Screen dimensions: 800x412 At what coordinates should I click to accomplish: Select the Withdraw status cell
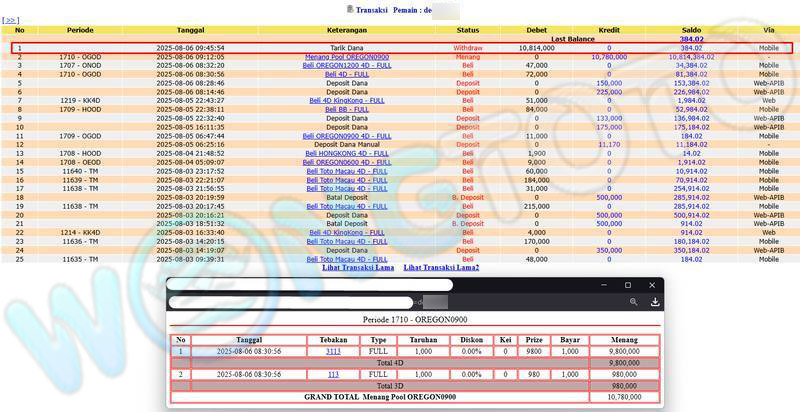(x=468, y=48)
